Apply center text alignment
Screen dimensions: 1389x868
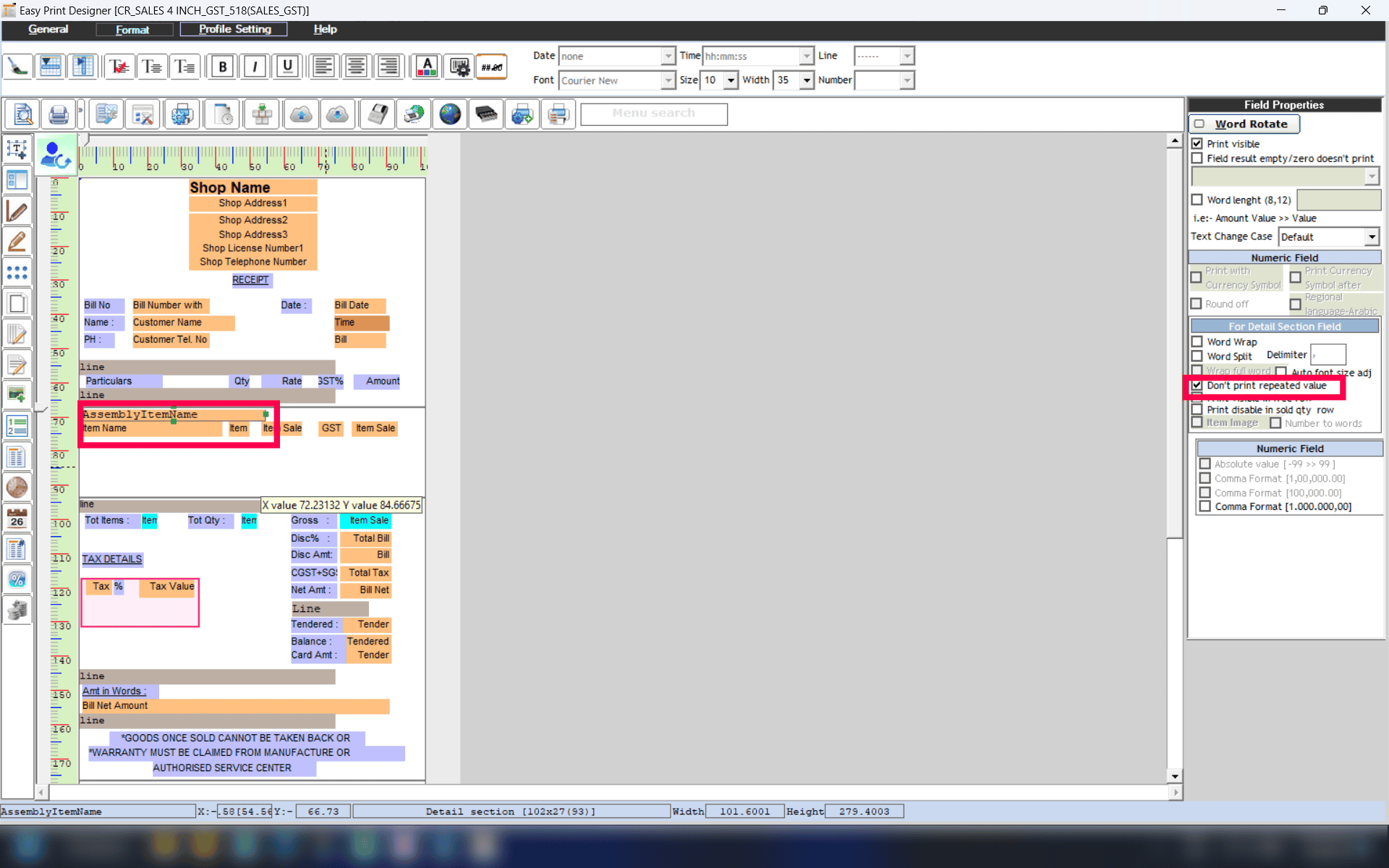coord(356,67)
